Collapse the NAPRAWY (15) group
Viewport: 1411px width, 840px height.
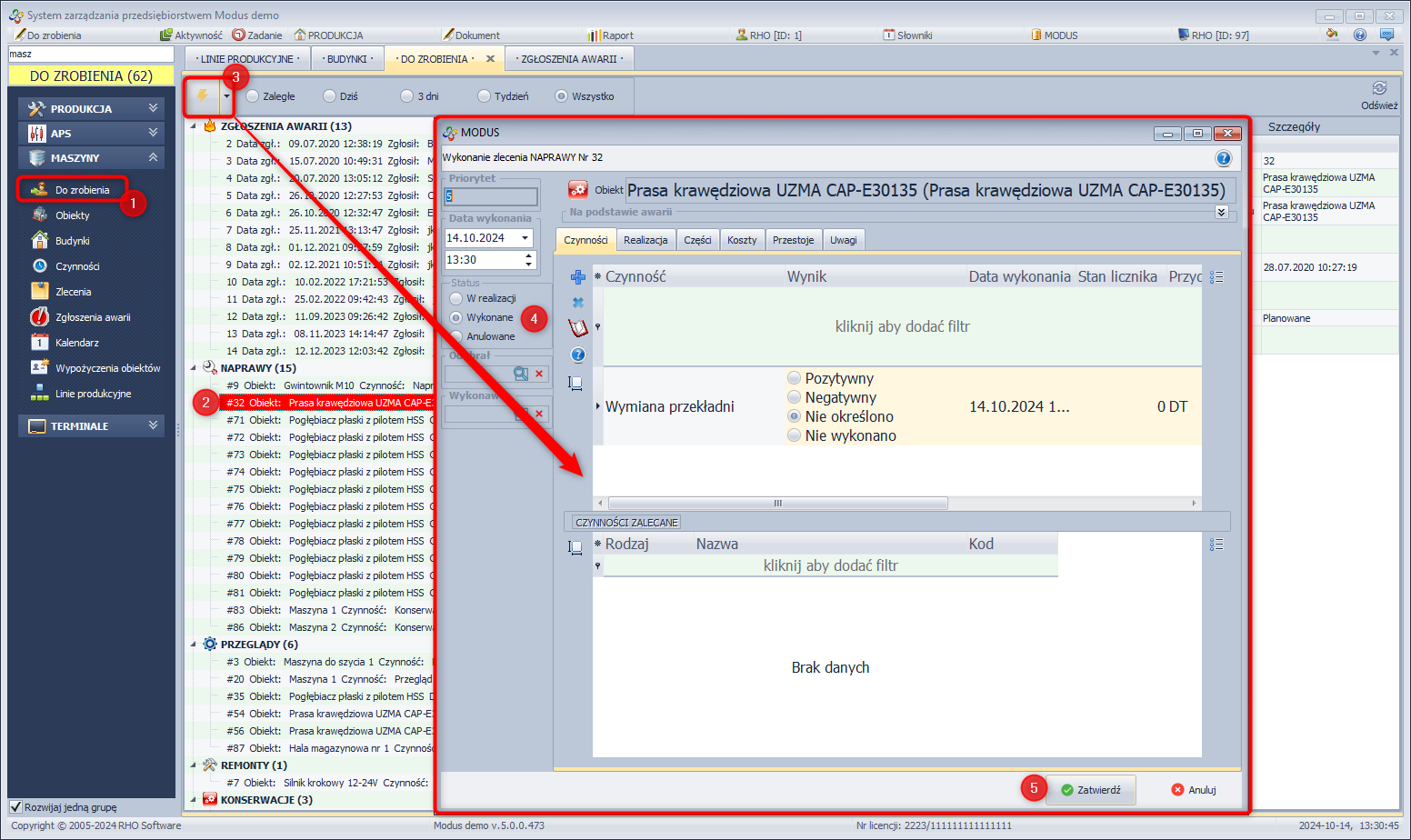click(x=193, y=368)
